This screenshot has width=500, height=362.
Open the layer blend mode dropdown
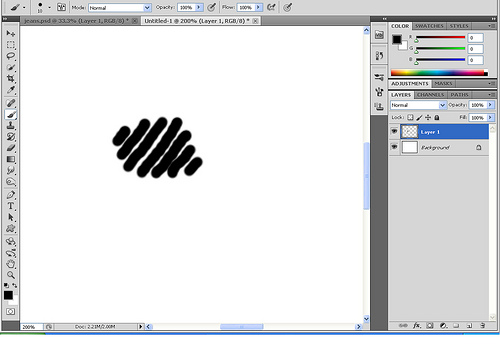point(442,105)
